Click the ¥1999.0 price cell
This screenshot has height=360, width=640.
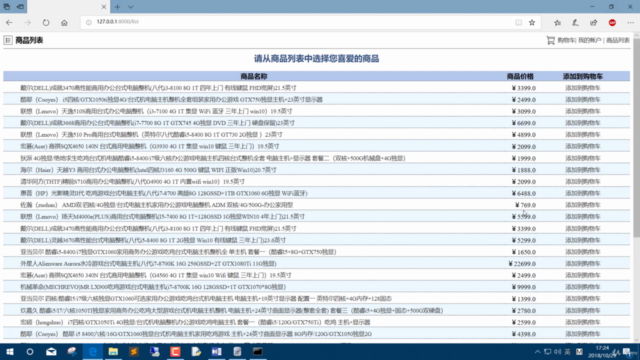(524, 158)
